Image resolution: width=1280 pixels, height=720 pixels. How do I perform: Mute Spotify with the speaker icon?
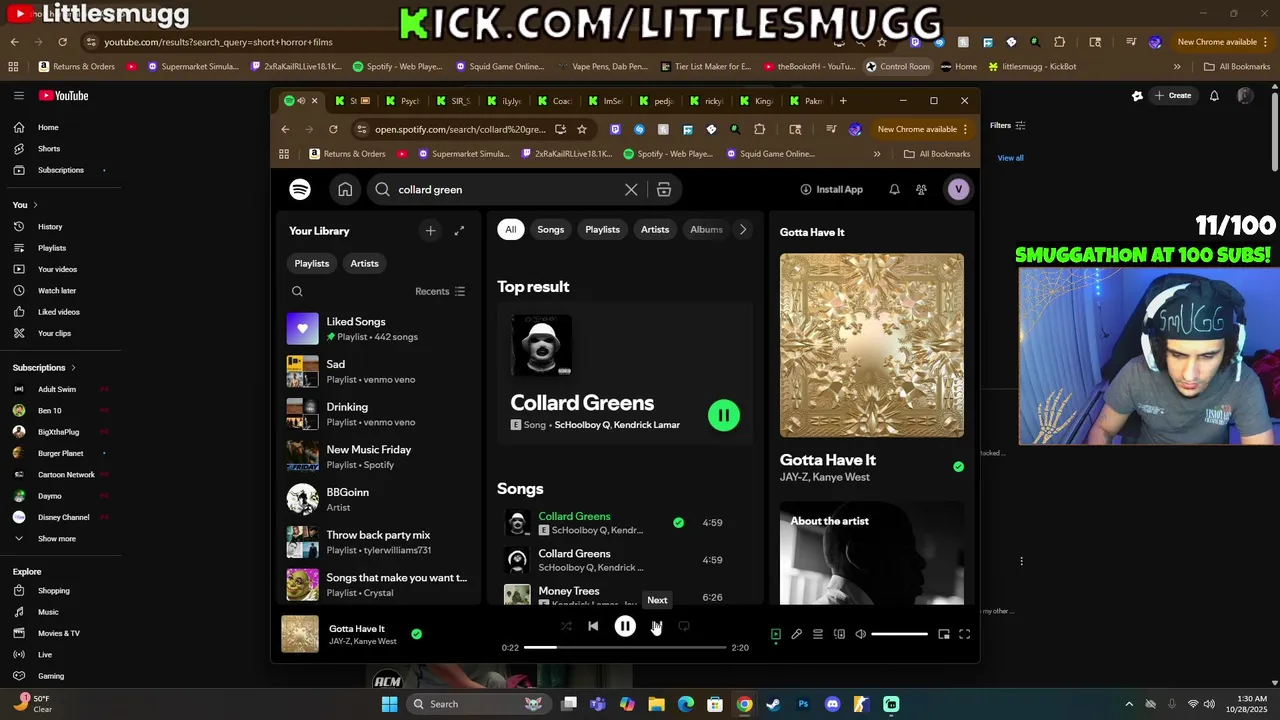pyautogui.click(x=860, y=634)
